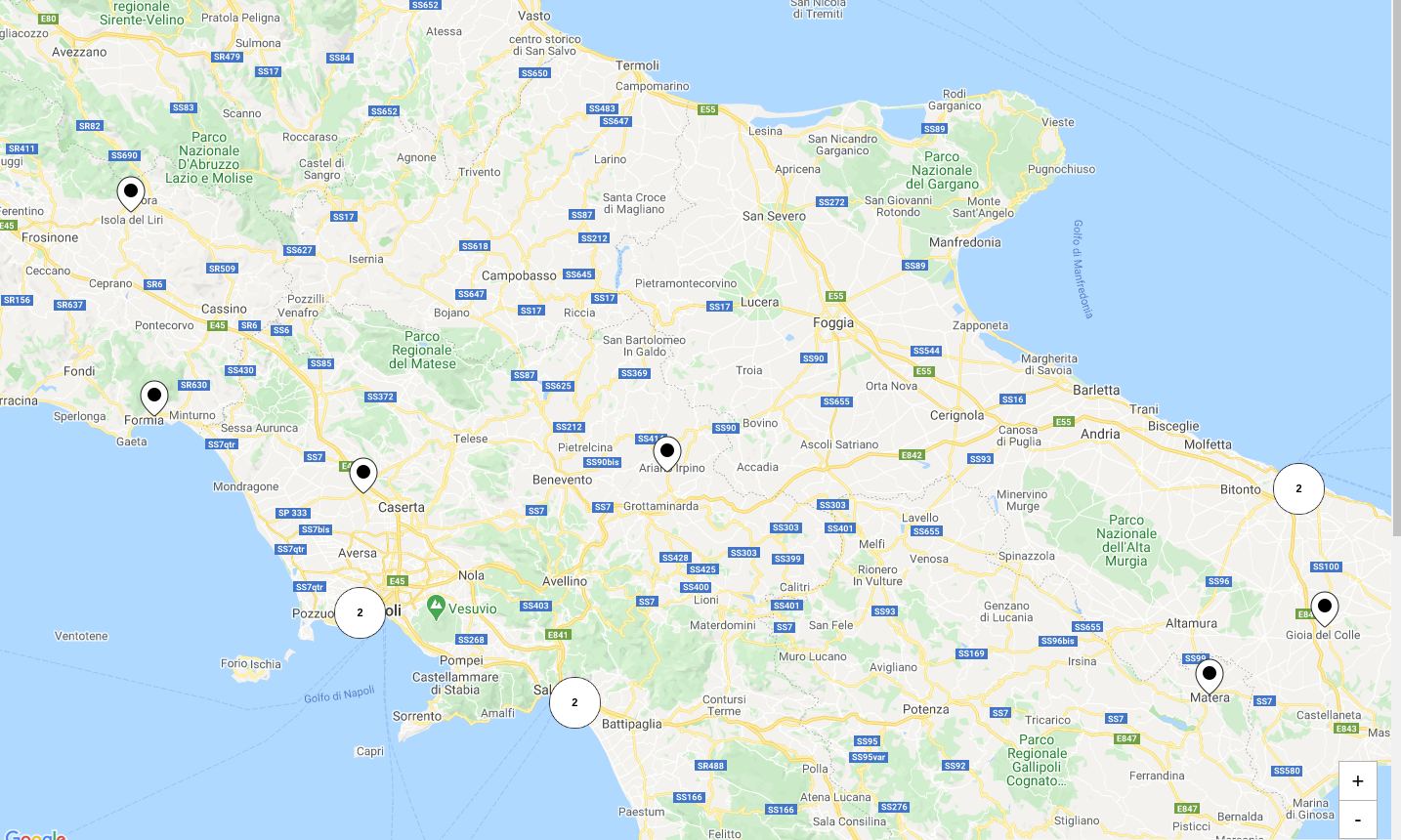Open the cluster of 2 near Bitonto

coord(1298,488)
